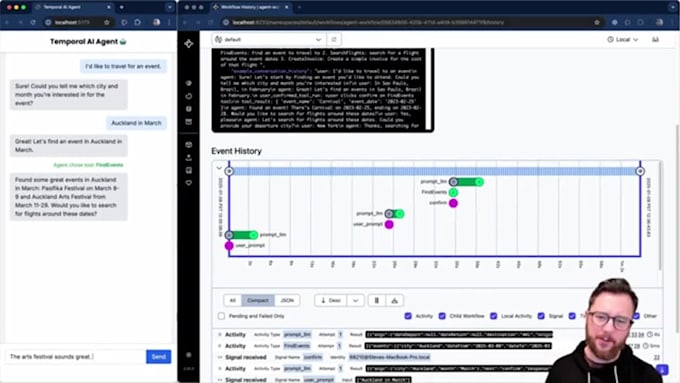Click the "Auckland in March" chat bubble
Image resolution: width=680 pixels, height=383 pixels.
coord(136,123)
